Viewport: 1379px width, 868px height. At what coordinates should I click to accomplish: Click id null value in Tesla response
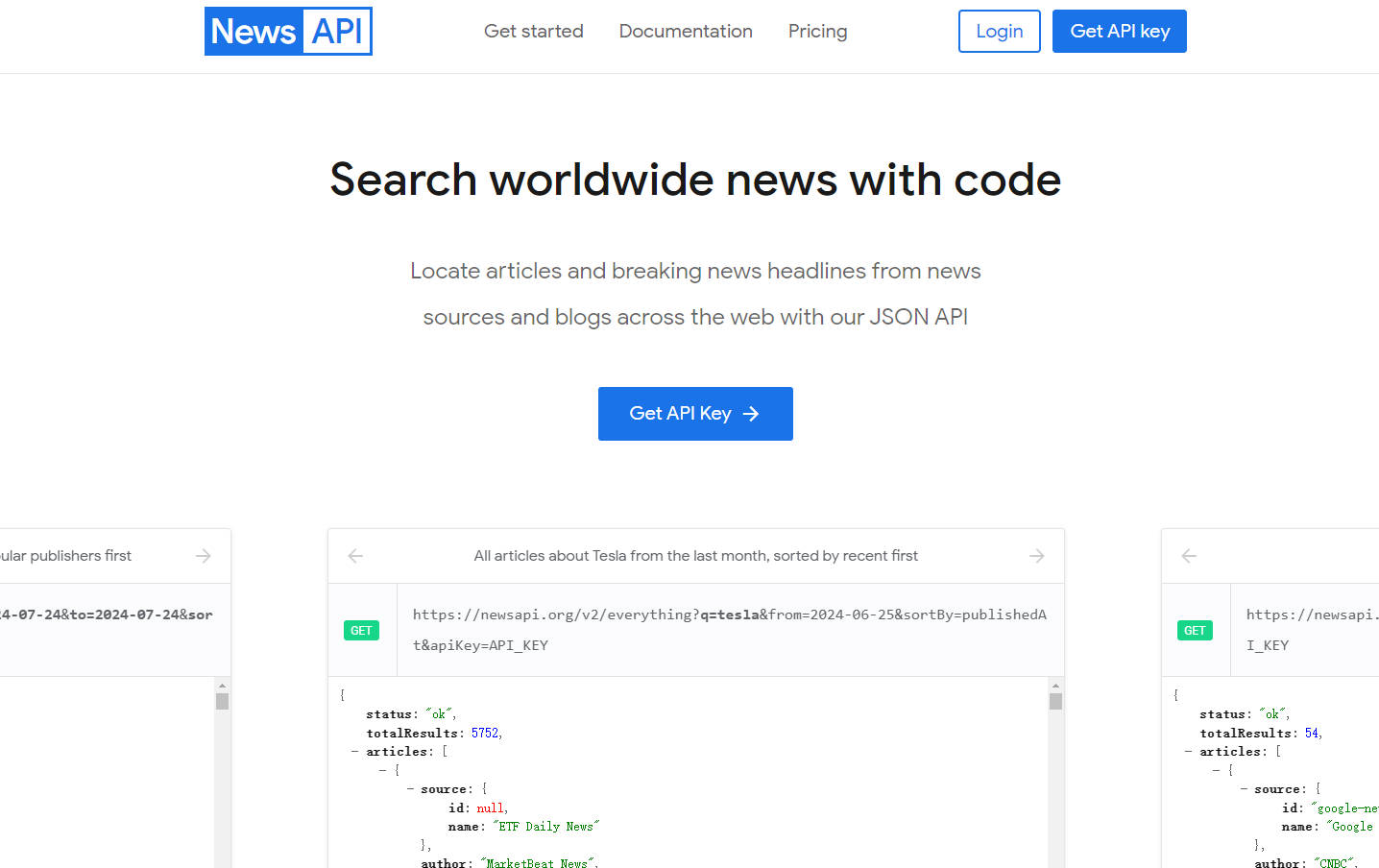(490, 808)
